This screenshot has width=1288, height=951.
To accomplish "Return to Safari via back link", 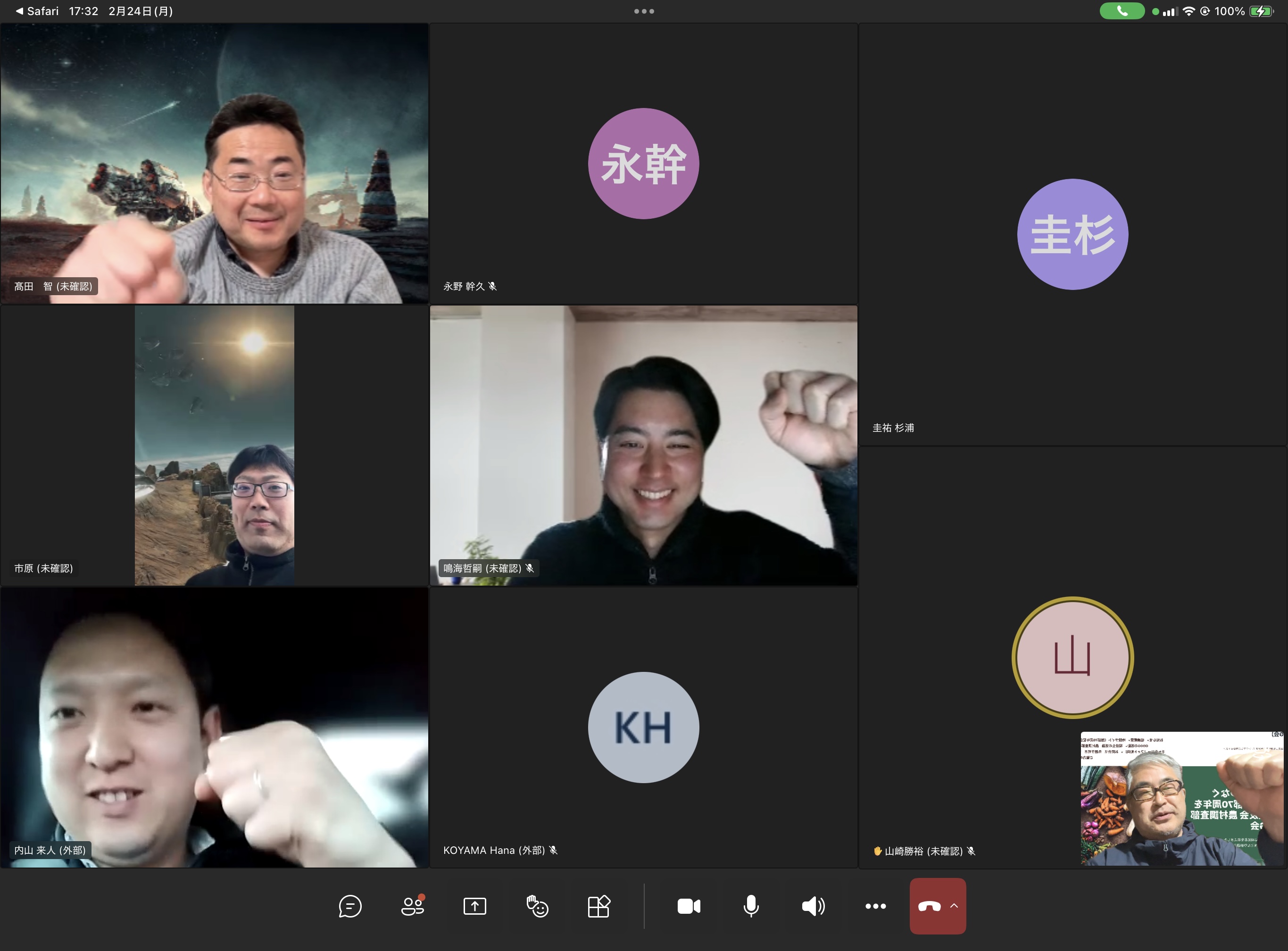I will (37, 11).
